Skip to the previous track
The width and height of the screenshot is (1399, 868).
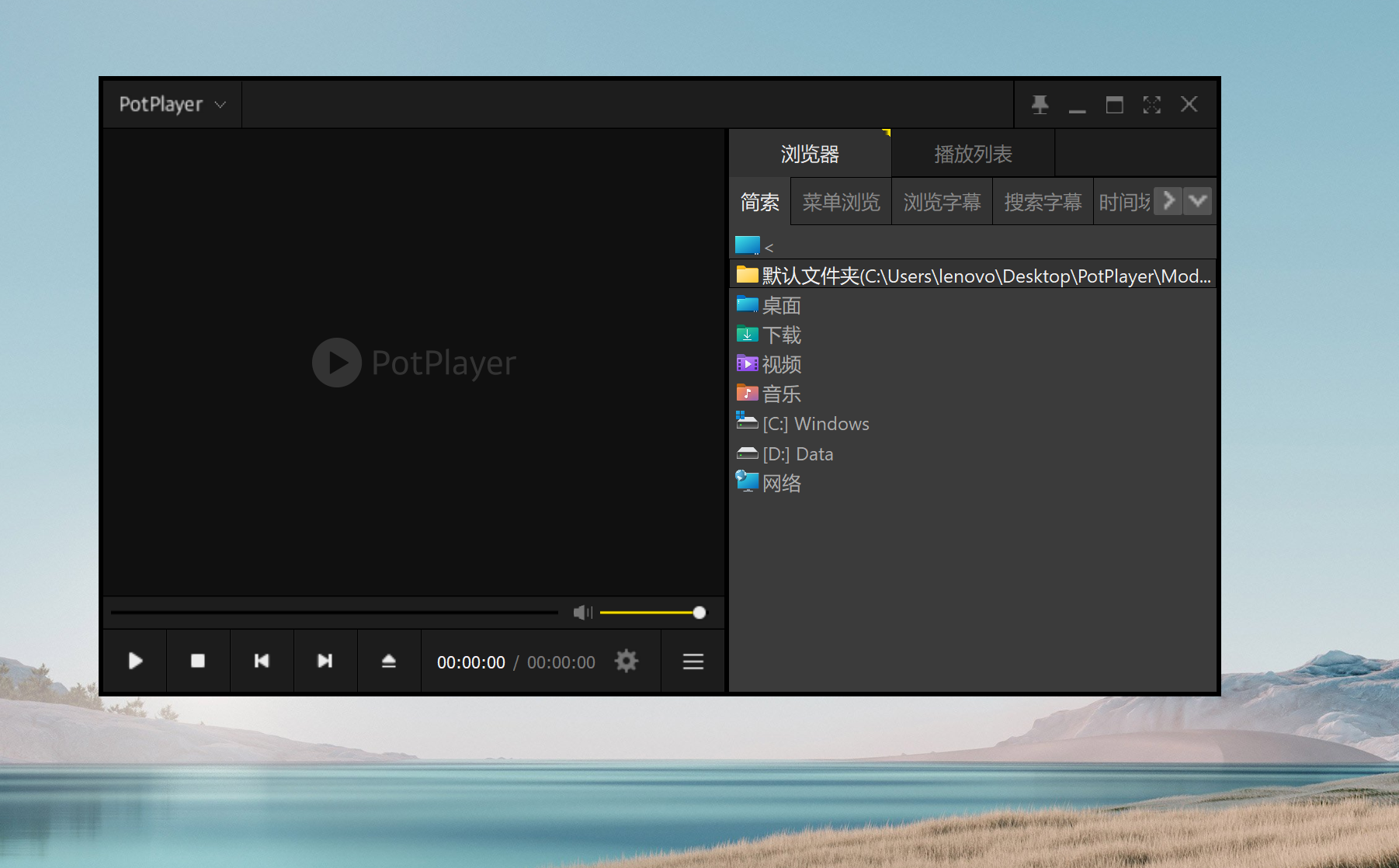pos(262,661)
